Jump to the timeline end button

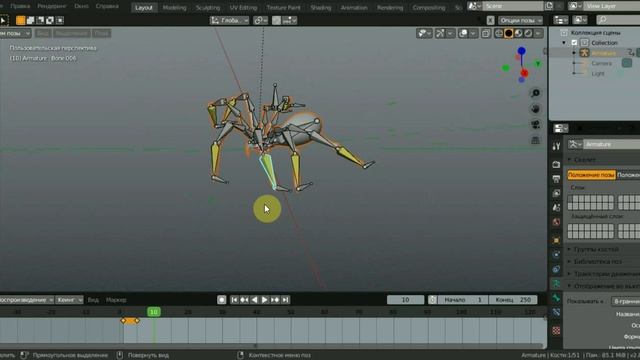[285, 300]
